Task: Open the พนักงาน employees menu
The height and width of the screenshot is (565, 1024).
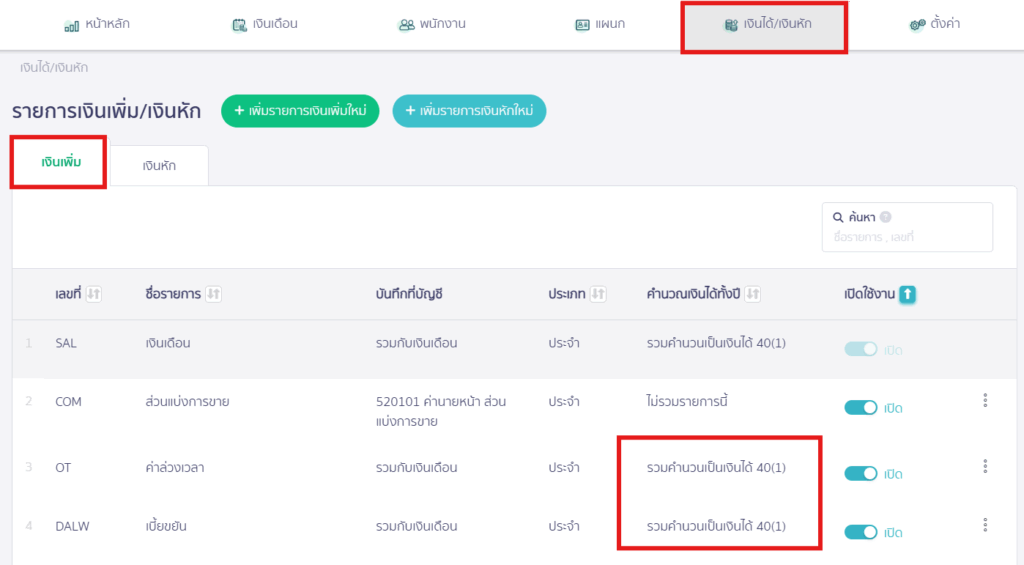Action: [x=432, y=24]
